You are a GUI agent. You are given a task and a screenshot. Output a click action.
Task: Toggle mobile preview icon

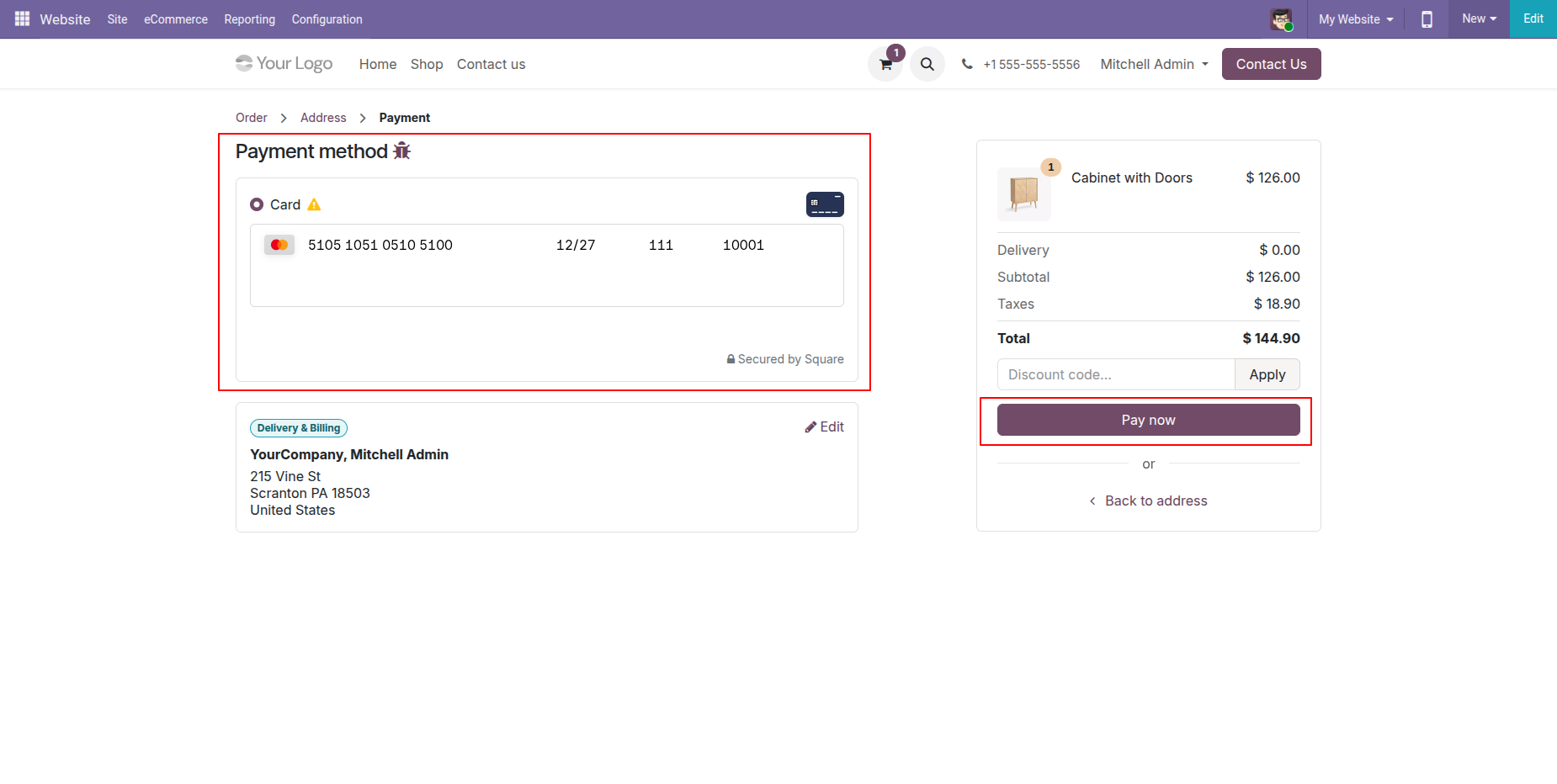1427,19
